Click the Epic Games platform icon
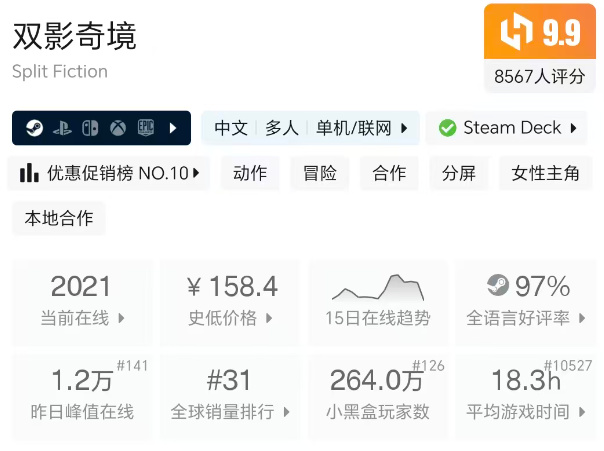The height and width of the screenshot is (451, 604). tap(146, 128)
